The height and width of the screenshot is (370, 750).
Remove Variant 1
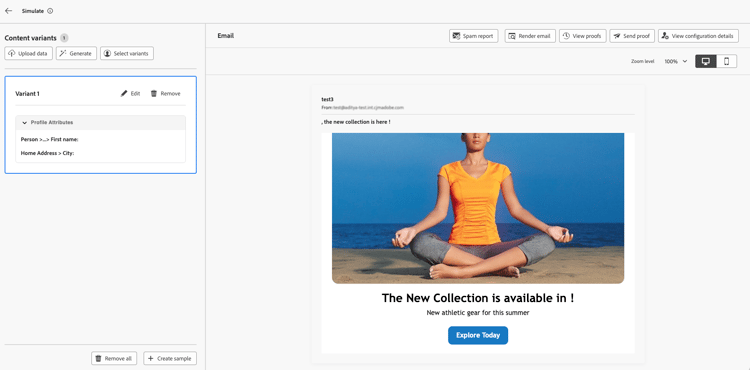[165, 94]
